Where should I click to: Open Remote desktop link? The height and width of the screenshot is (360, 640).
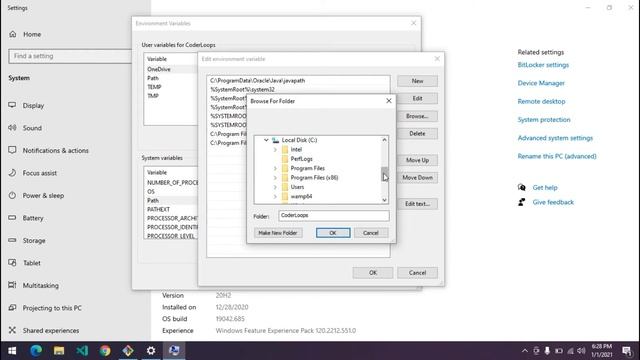click(541, 101)
